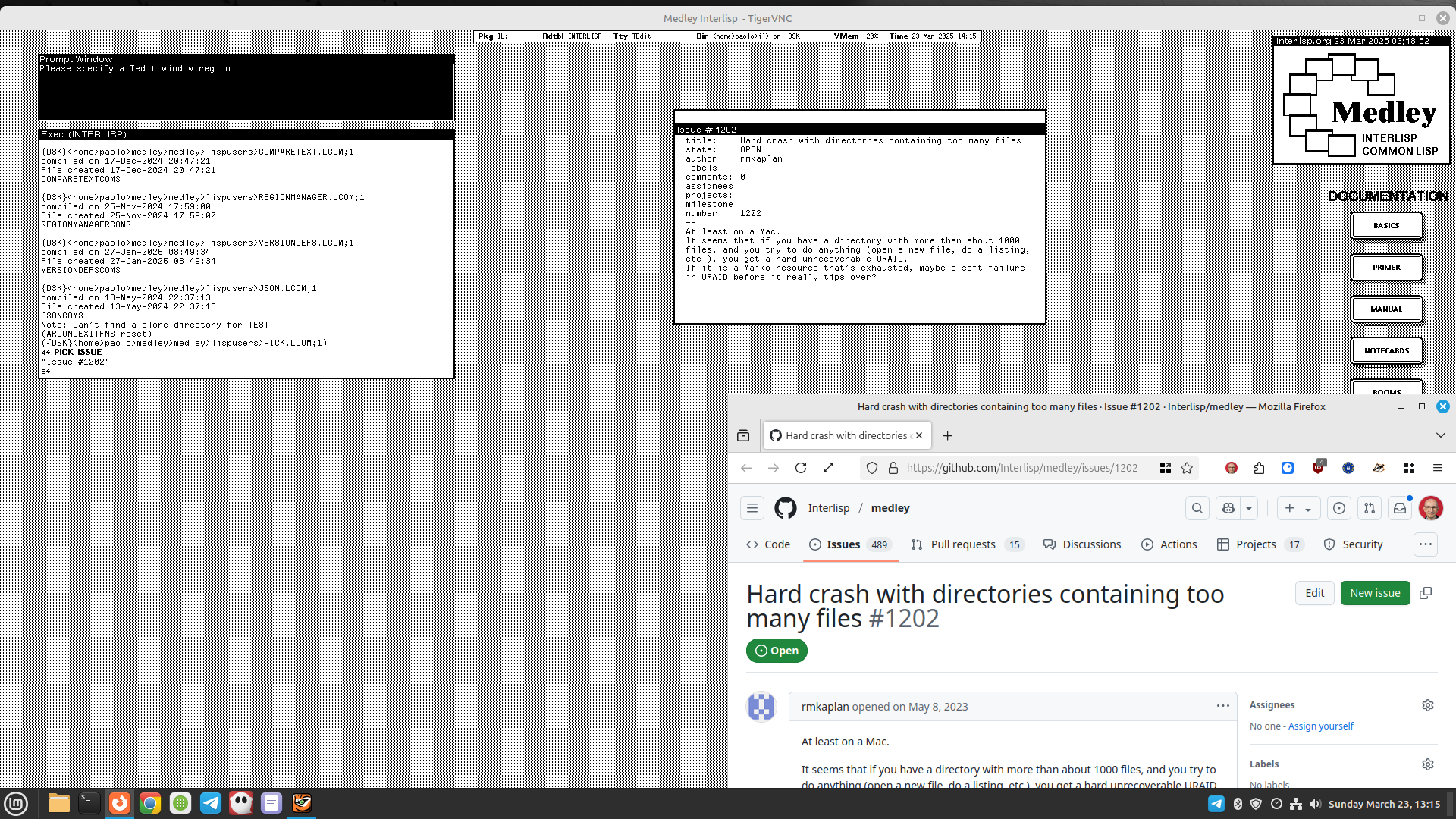This screenshot has width=1456, height=819.
Task: Click the BASICS documentation button in Medley
Action: [1386, 226]
